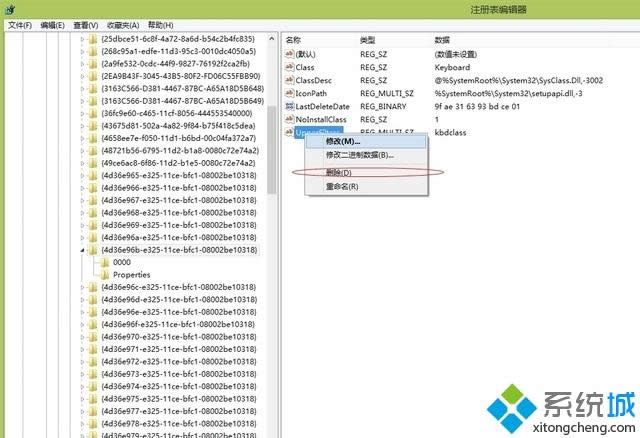Click the icon next to IconPath
Image resolution: width=640 pixels, height=438 pixels.
[289, 93]
